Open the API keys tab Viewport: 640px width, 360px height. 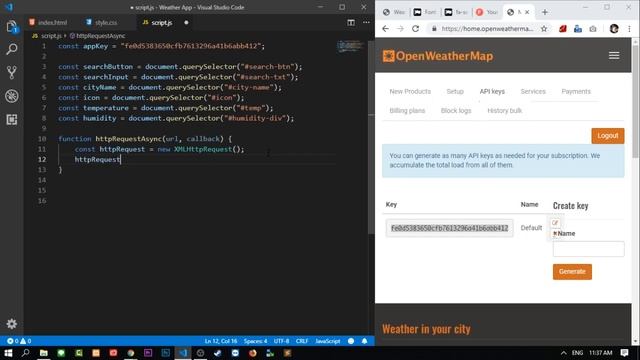[492, 91]
